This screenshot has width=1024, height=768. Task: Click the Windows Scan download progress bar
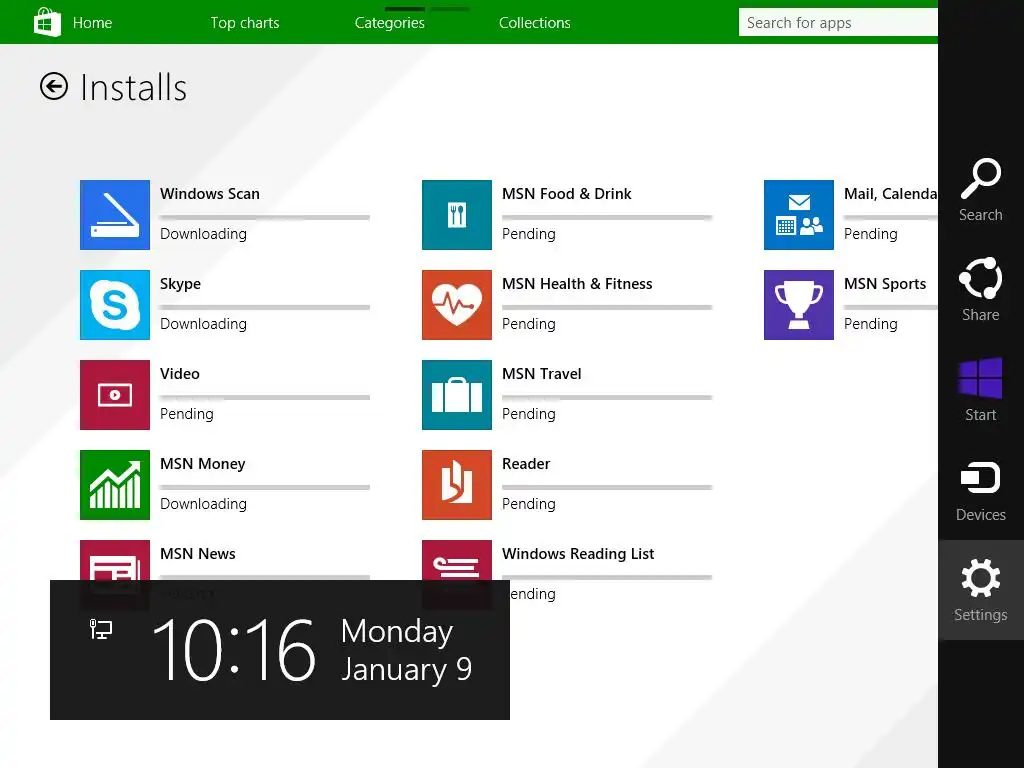265,217
